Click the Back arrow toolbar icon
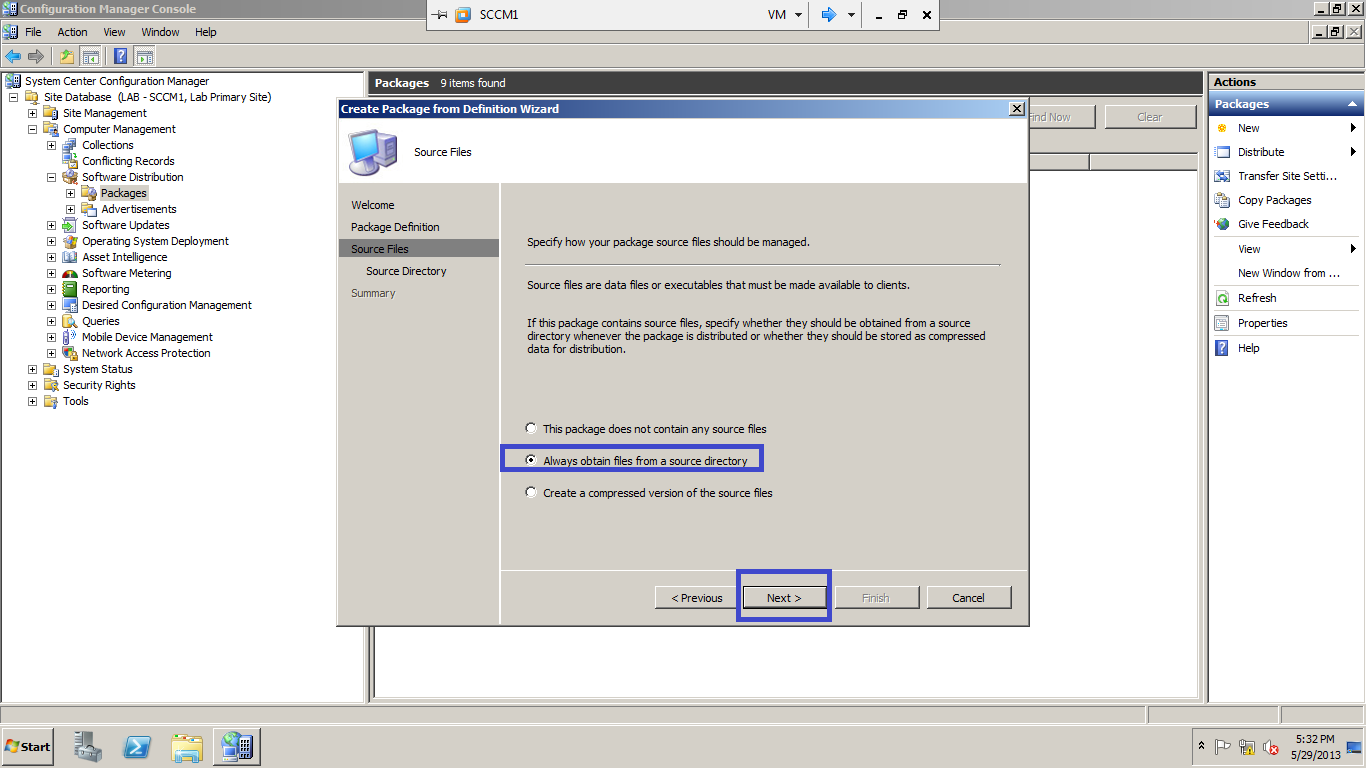Image resolution: width=1366 pixels, height=768 pixels. [x=13, y=57]
